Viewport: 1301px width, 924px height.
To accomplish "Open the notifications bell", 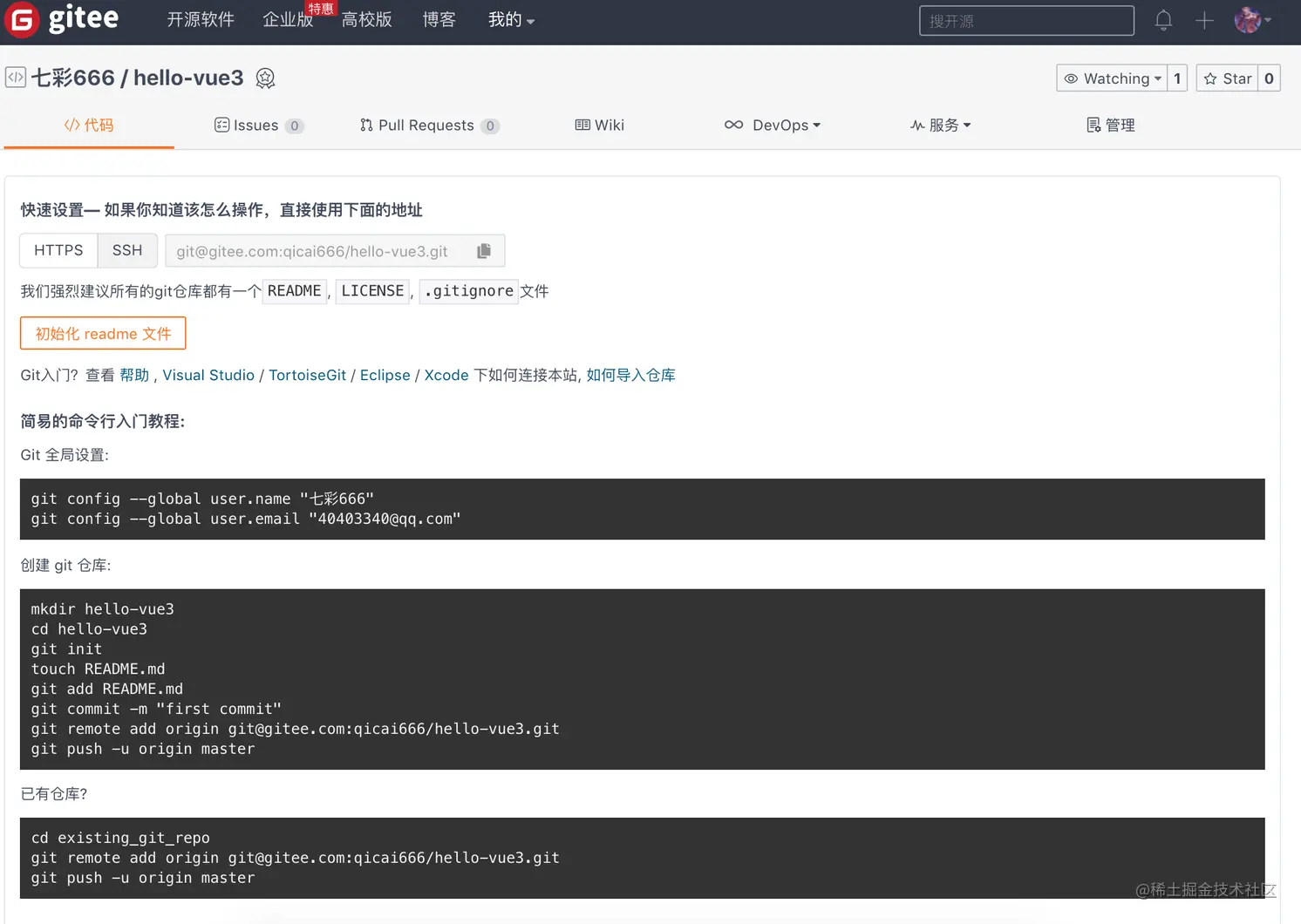I will click(1163, 20).
